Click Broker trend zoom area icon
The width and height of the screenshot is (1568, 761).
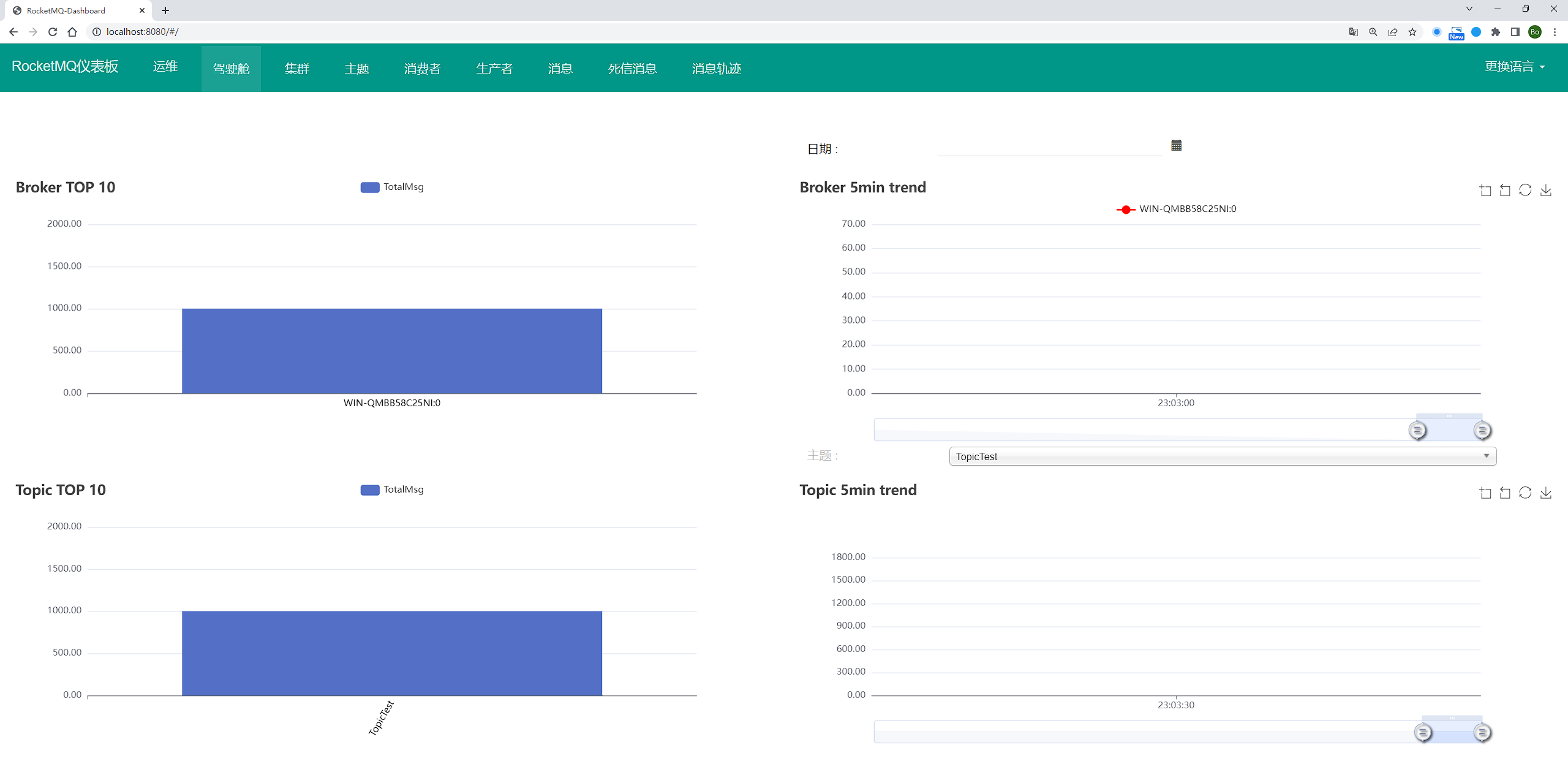1485,191
